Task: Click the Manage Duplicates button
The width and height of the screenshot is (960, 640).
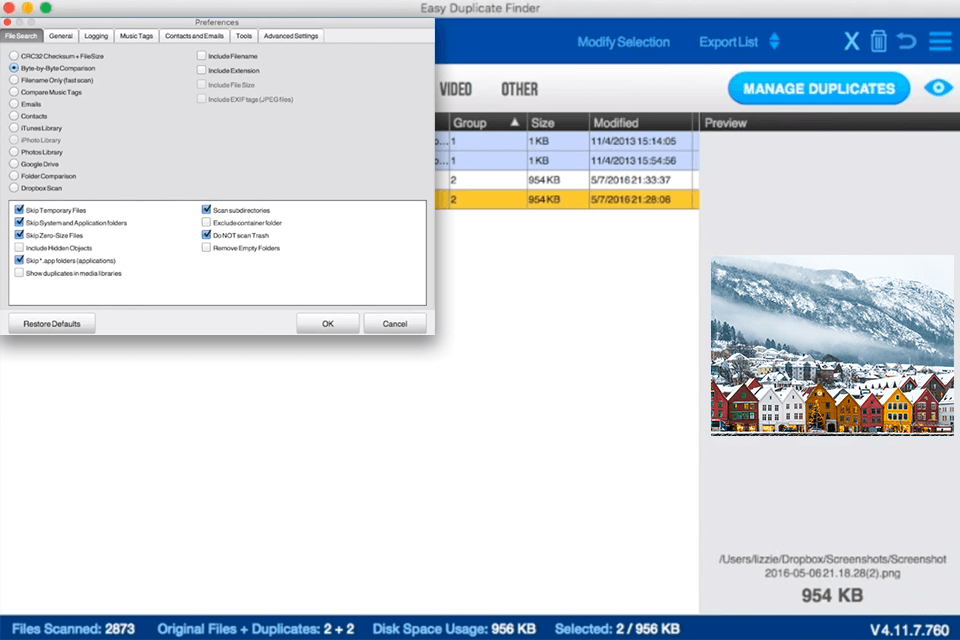Action: click(818, 88)
